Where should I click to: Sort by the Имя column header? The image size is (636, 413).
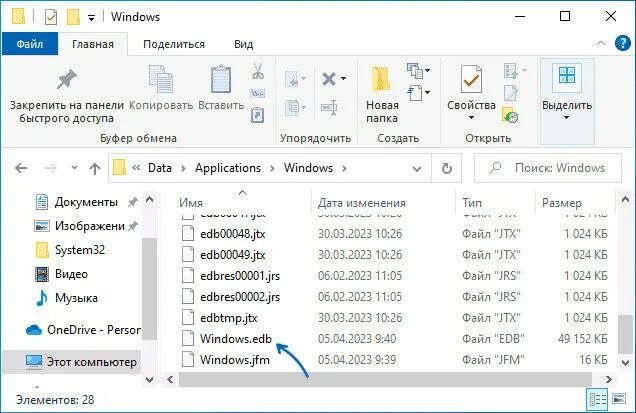tap(242, 202)
